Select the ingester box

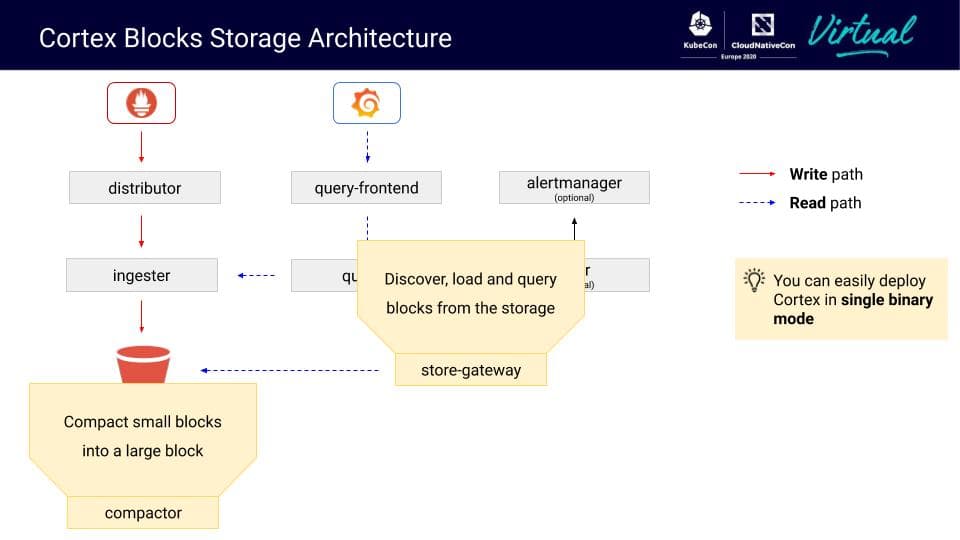tap(142, 275)
